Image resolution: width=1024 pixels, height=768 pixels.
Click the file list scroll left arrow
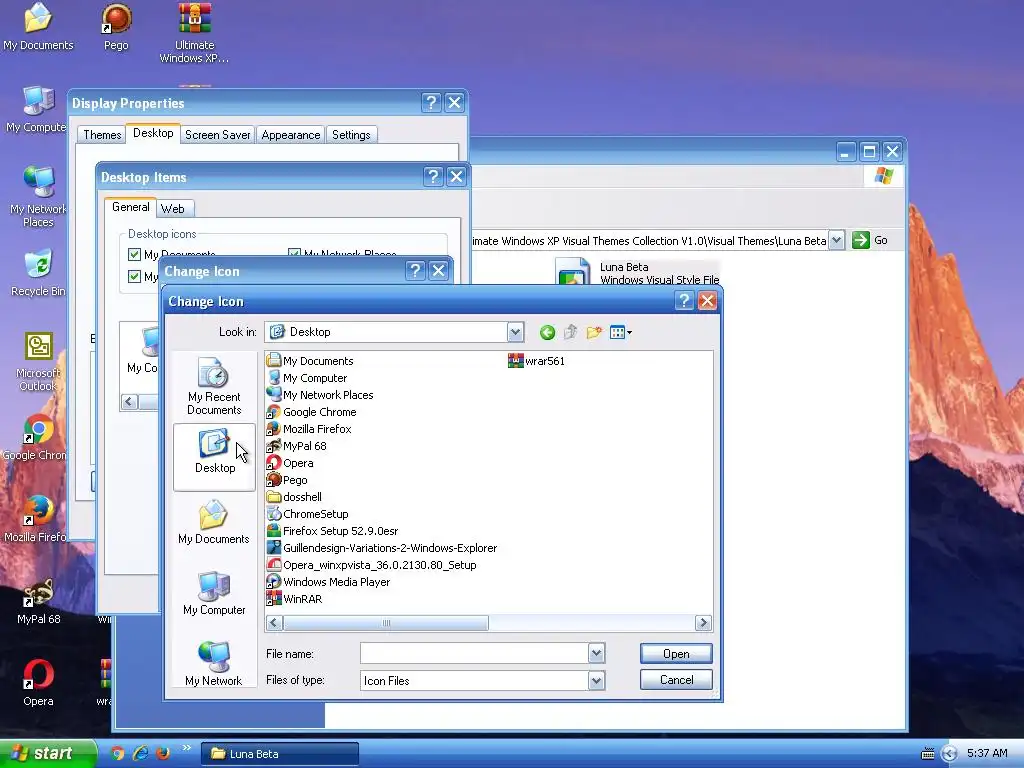[274, 623]
